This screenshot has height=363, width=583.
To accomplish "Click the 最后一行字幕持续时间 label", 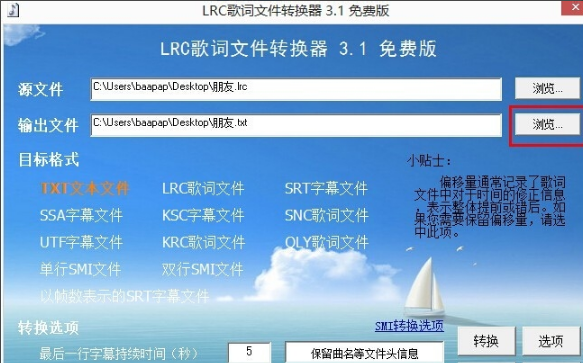I will (119, 353).
